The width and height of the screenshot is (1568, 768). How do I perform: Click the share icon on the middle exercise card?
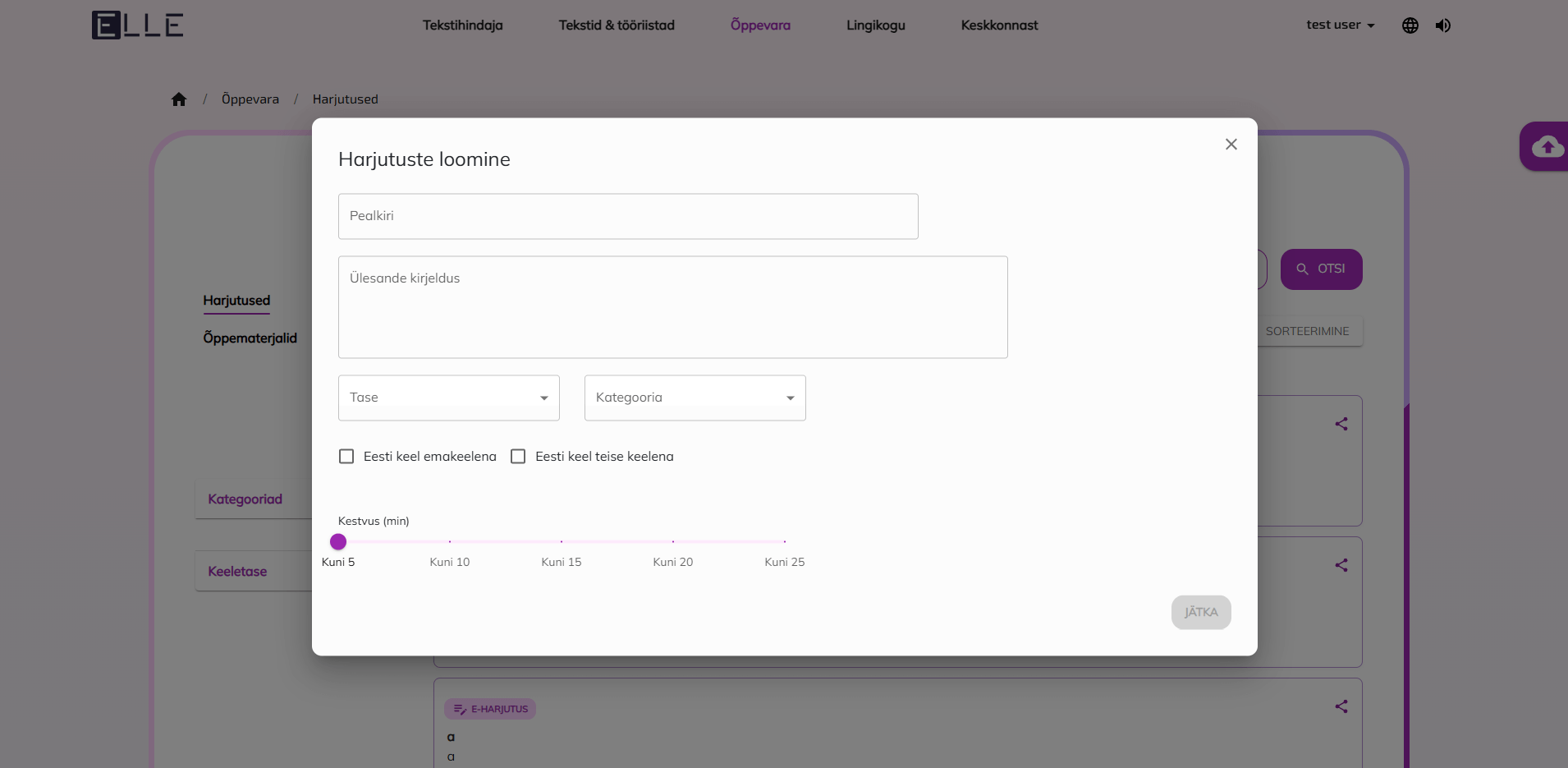(x=1342, y=565)
